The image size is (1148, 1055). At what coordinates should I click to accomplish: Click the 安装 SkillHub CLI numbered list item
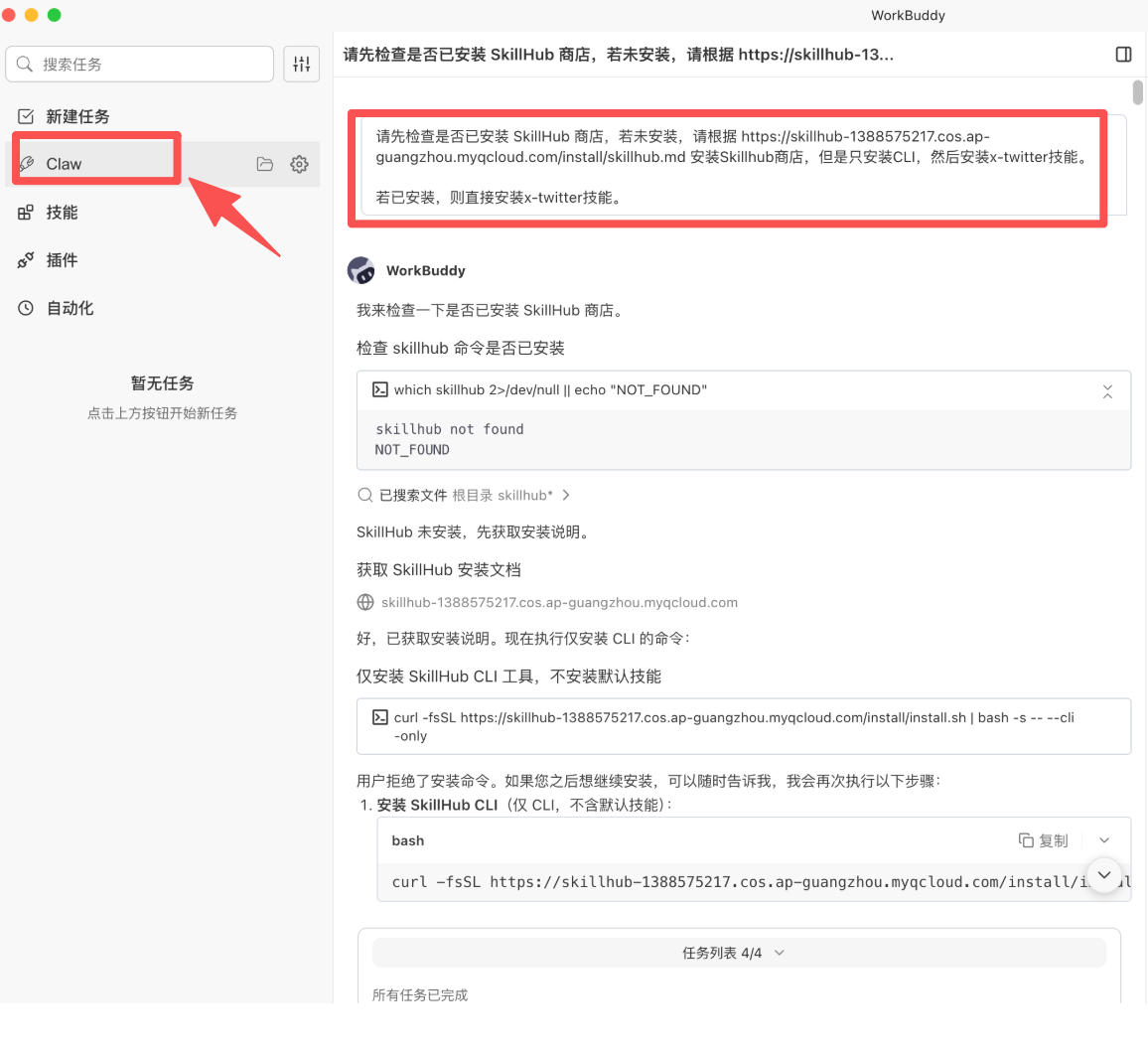click(516, 805)
